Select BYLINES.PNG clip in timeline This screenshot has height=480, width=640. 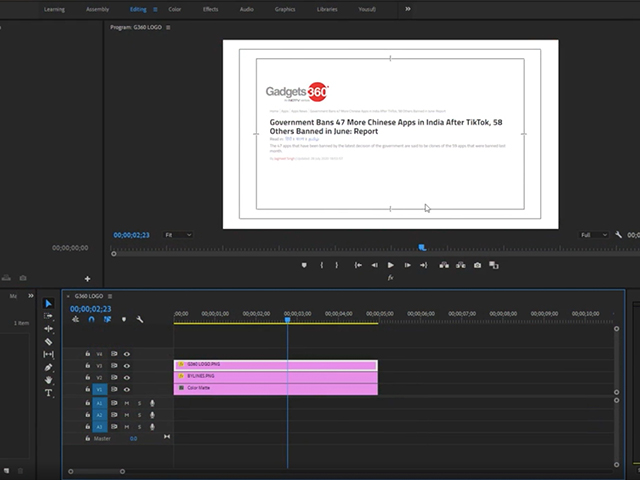[x=276, y=377]
